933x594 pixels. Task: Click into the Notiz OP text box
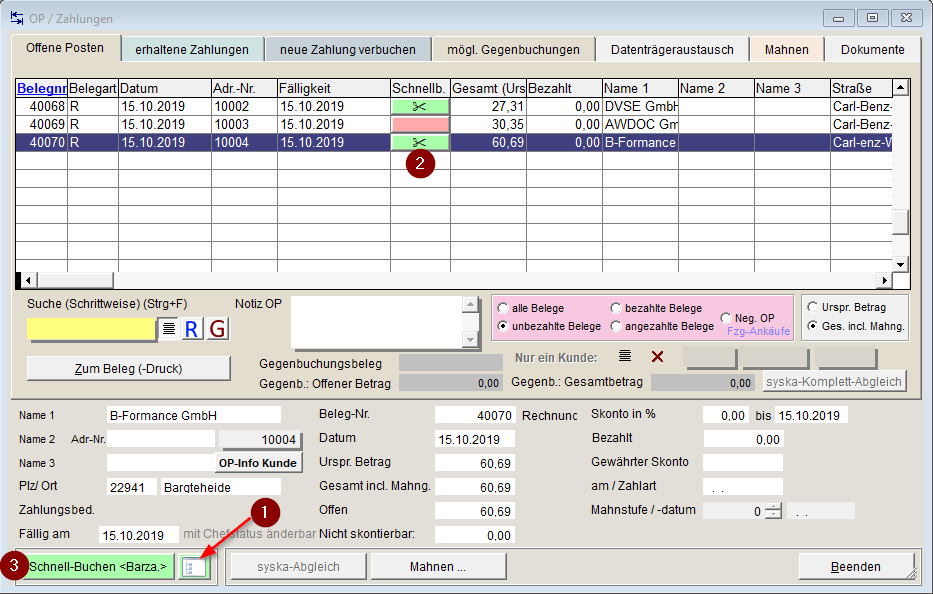click(x=376, y=322)
